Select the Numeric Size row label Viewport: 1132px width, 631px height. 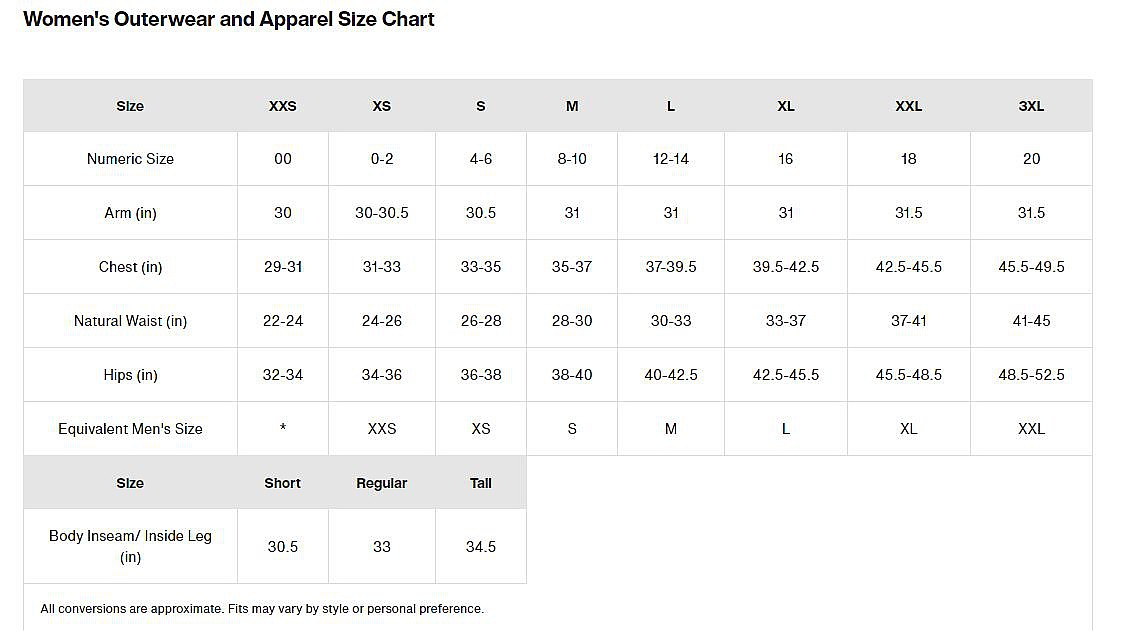tap(130, 159)
